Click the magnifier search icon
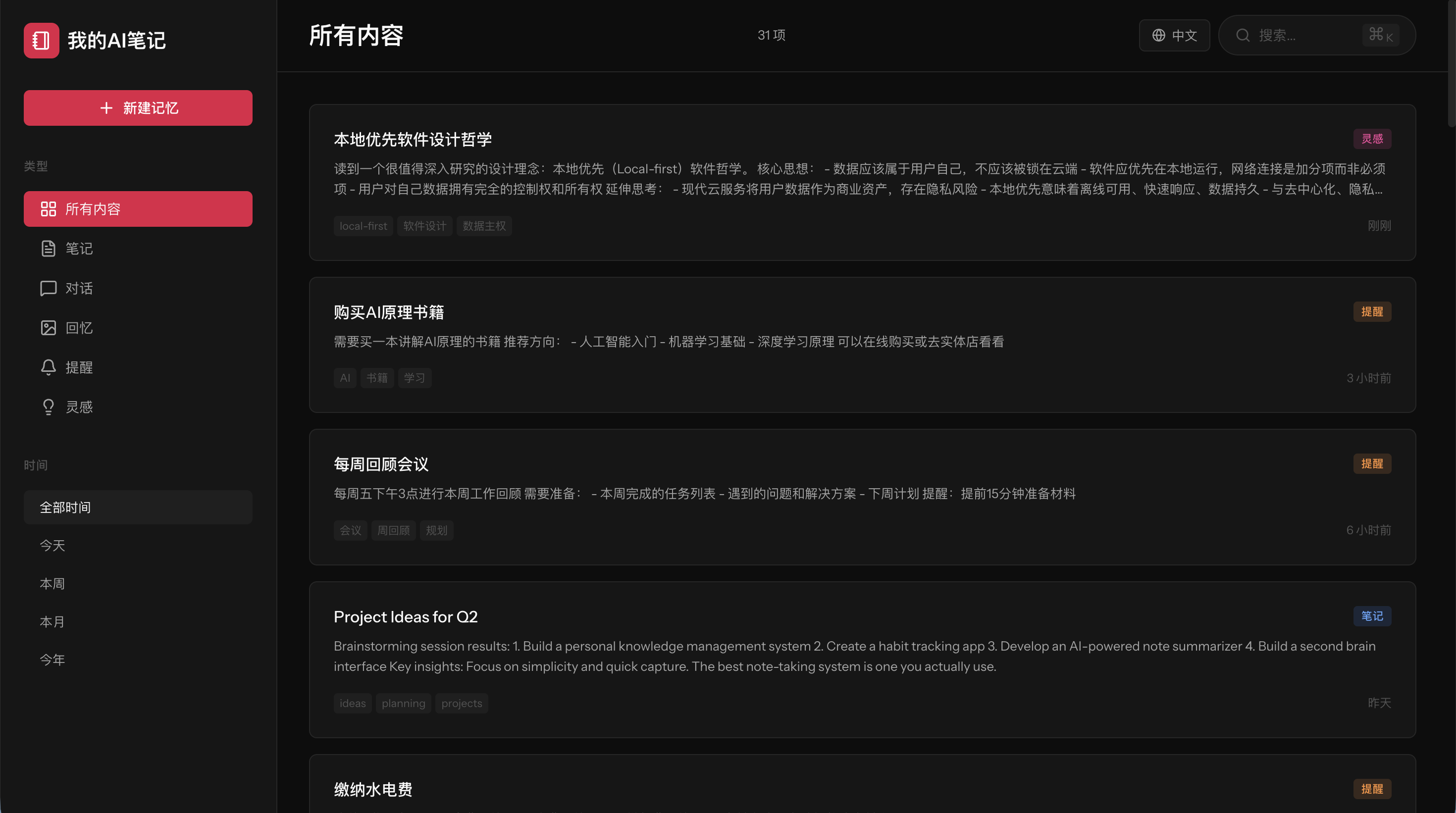This screenshot has width=1456, height=813. tap(1243, 35)
